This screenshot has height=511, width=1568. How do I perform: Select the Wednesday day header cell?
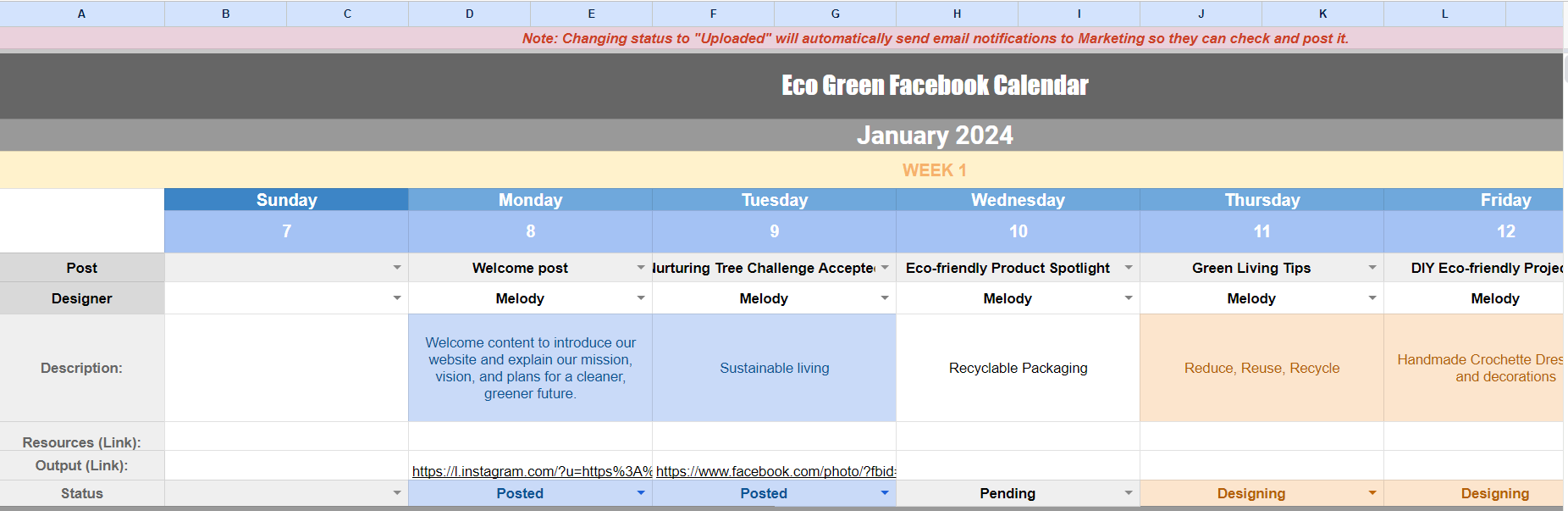tap(1018, 200)
